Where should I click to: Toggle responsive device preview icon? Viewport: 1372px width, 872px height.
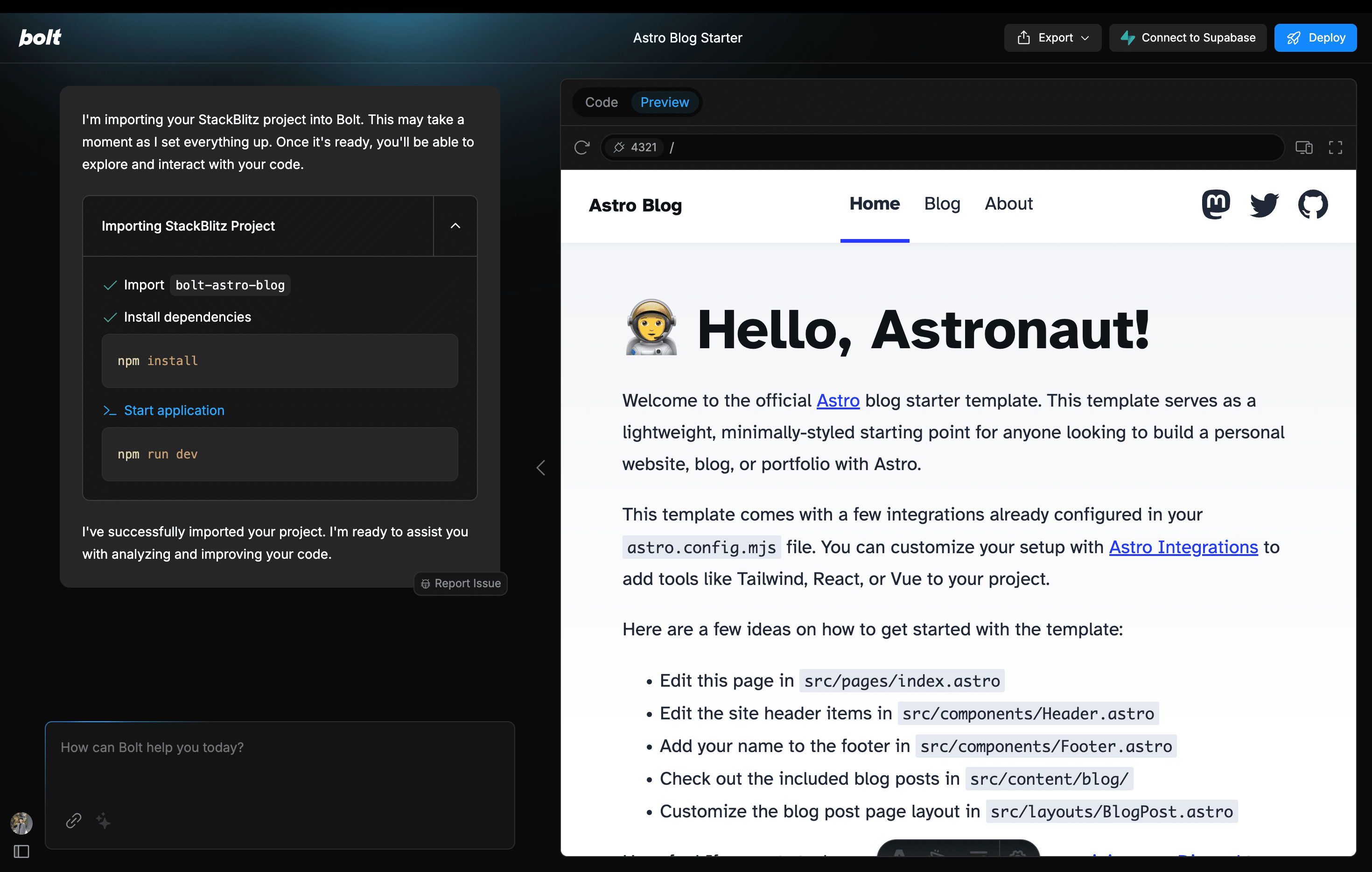tap(1303, 148)
